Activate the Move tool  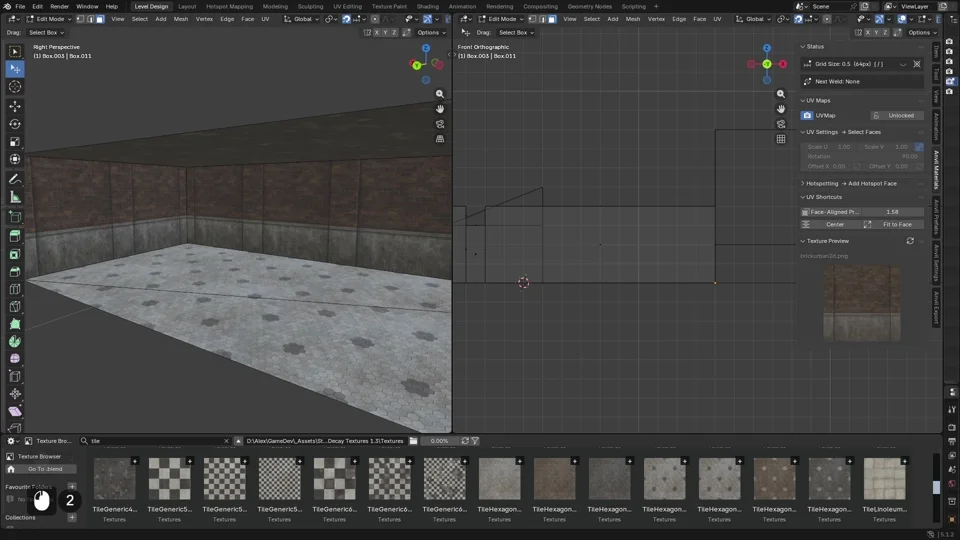(15, 107)
